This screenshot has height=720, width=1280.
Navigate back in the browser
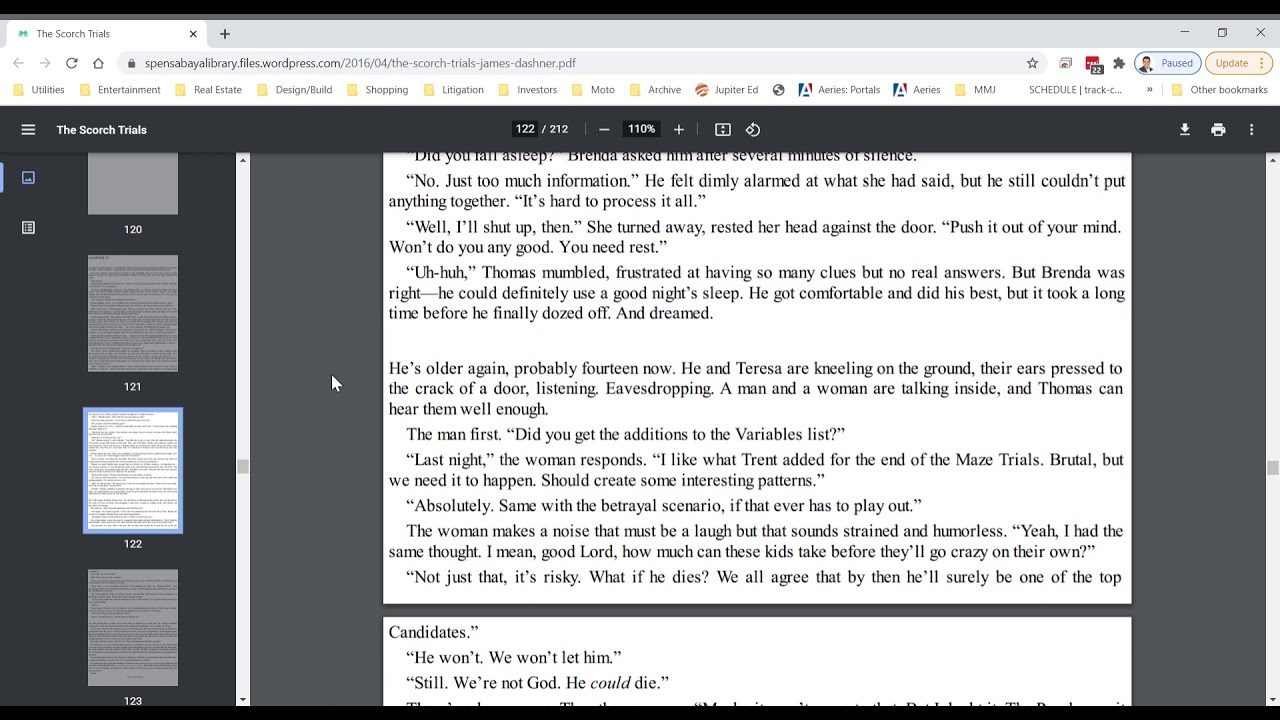coord(18,63)
